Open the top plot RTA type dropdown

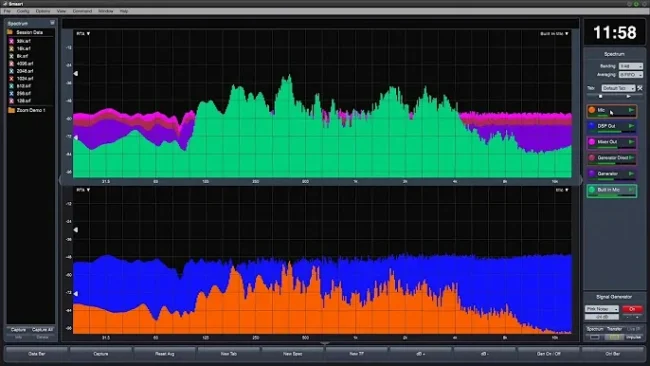click(83, 34)
